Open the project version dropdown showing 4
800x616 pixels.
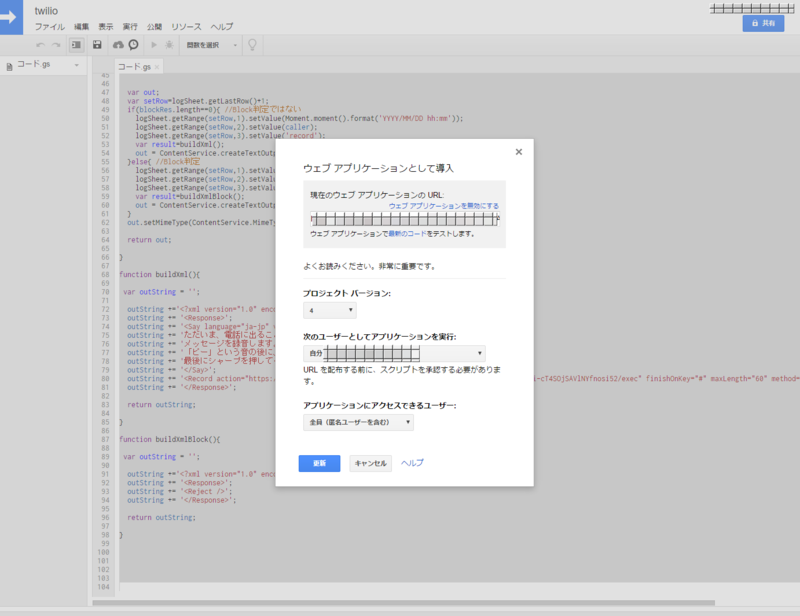pyautogui.click(x=330, y=310)
